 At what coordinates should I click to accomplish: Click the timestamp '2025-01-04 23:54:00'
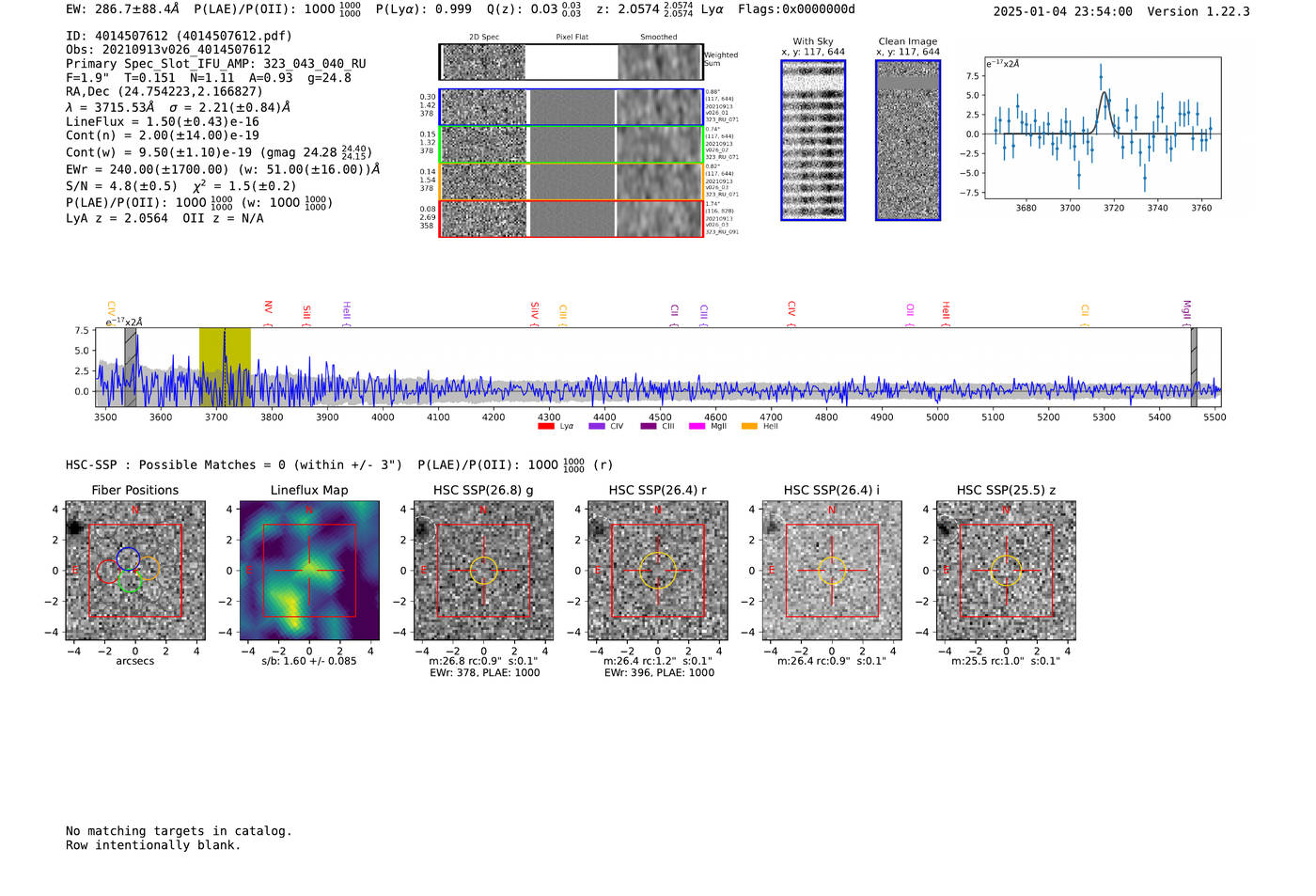coord(1062,11)
